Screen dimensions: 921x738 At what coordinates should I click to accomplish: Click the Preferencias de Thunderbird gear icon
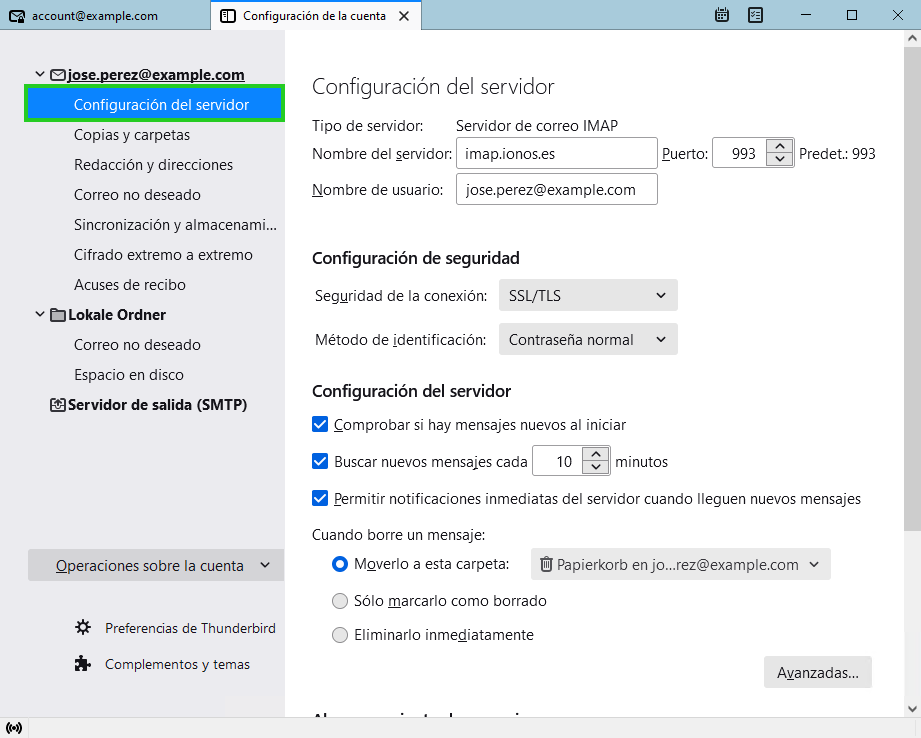[x=83, y=628]
